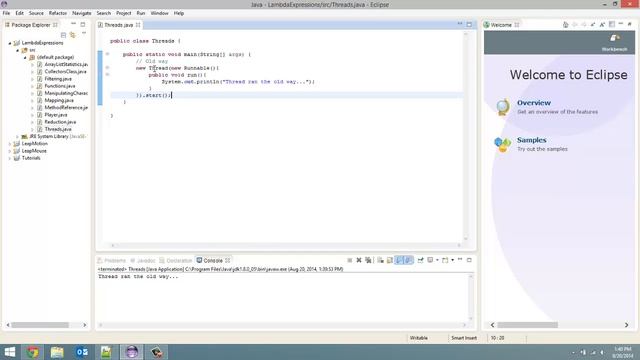
Task: Open the Source menu
Action: click(x=36, y=13)
